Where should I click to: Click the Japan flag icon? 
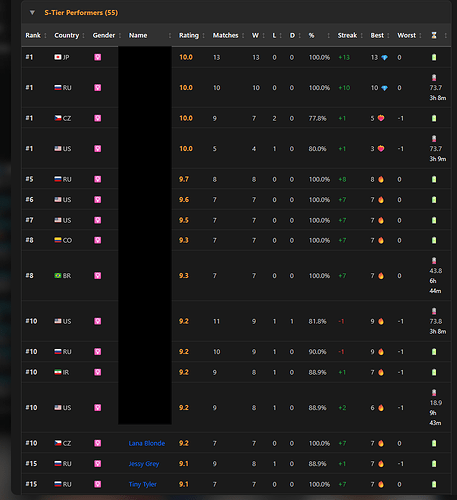(58, 57)
